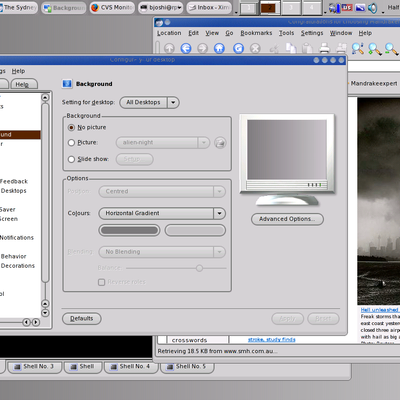The height and width of the screenshot is (400, 400).
Task: Click the greyed forward arrow in Konqueror
Action: tap(202, 48)
